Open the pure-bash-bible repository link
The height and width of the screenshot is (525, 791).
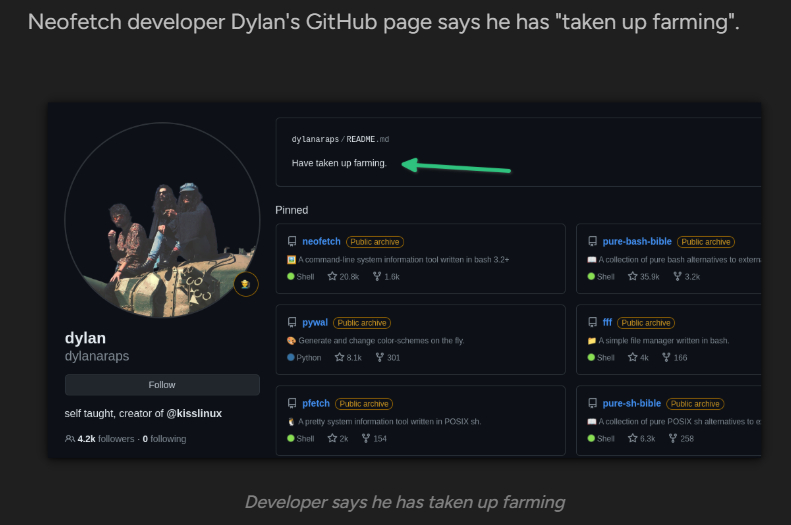click(637, 242)
